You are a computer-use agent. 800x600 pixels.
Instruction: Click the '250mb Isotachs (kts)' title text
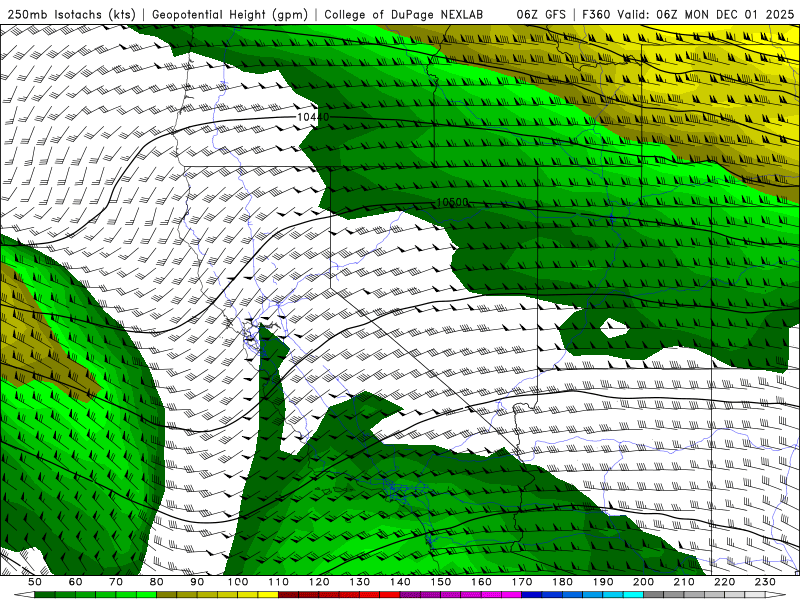point(72,14)
